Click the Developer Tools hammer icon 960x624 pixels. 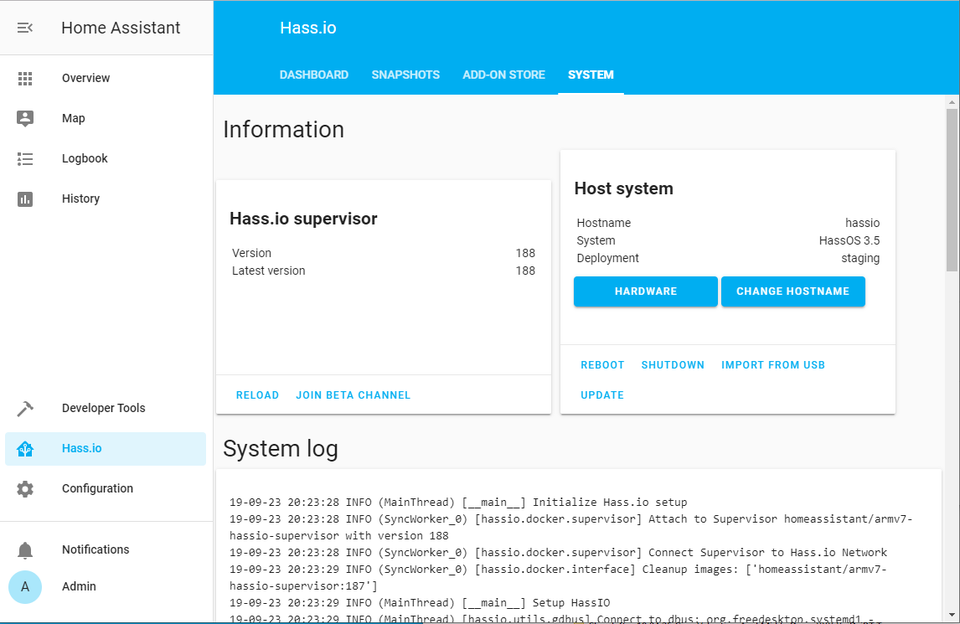(25, 408)
